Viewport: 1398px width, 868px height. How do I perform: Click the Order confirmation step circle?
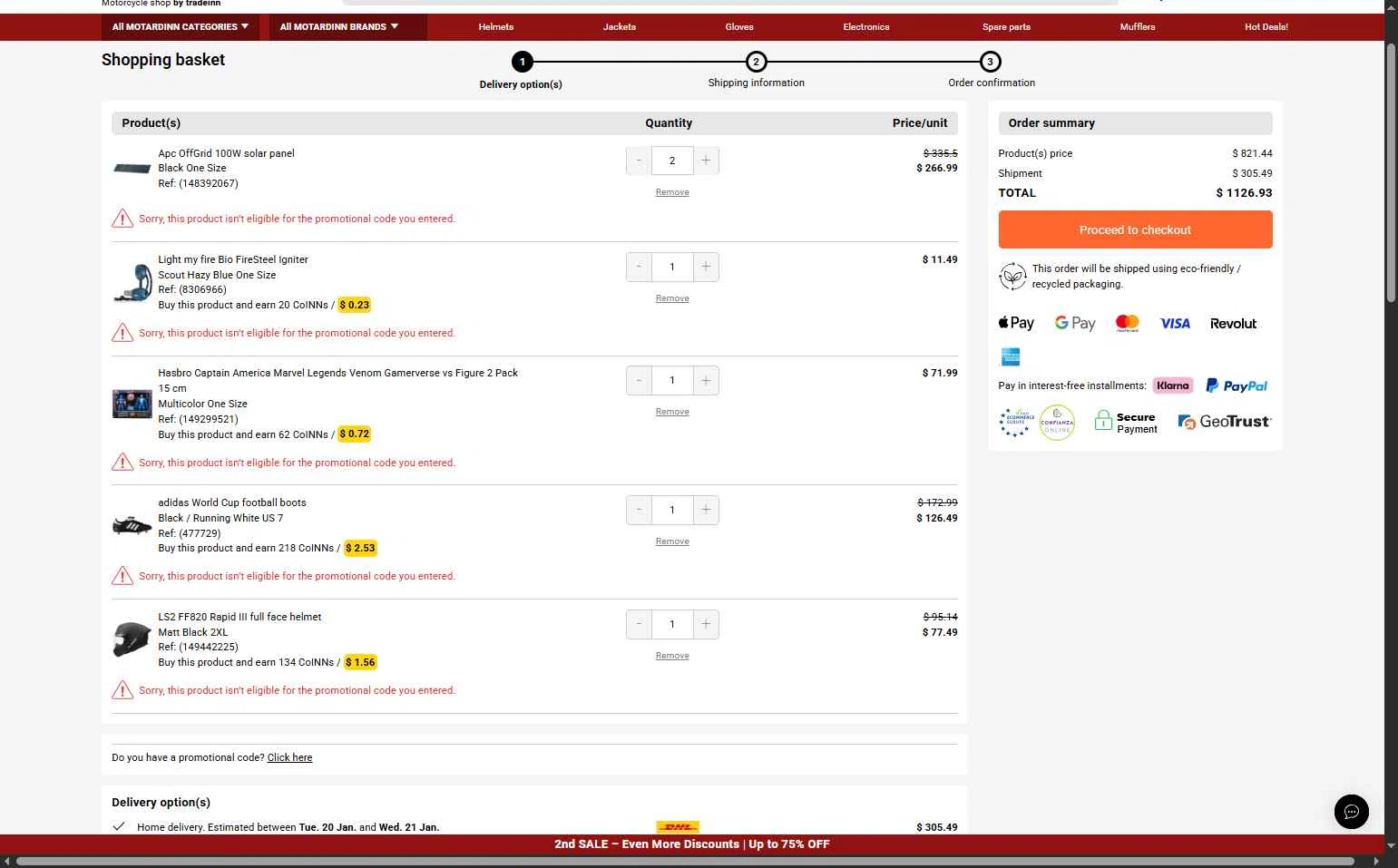coord(990,62)
